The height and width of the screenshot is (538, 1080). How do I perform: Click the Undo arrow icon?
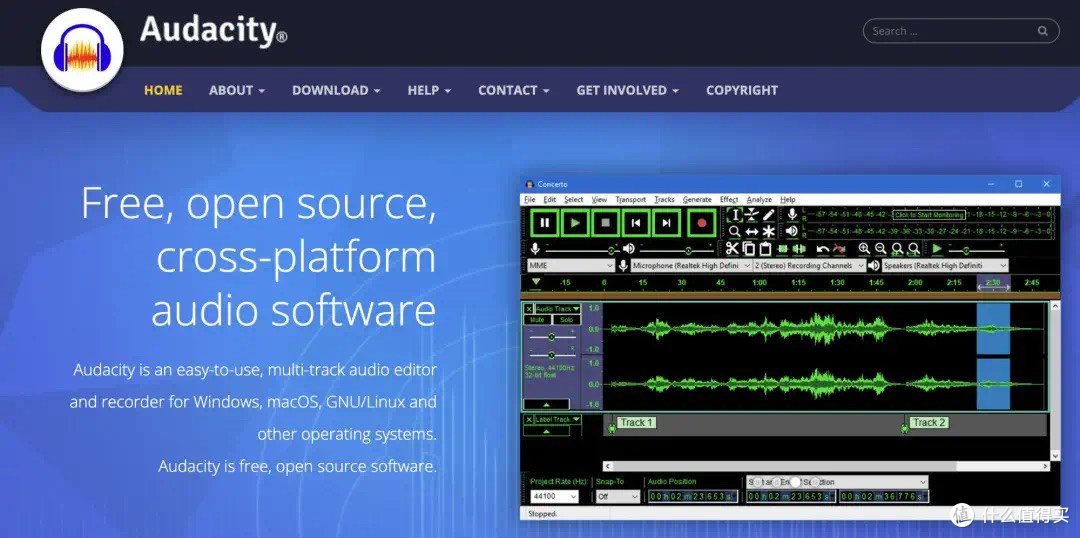[x=822, y=249]
